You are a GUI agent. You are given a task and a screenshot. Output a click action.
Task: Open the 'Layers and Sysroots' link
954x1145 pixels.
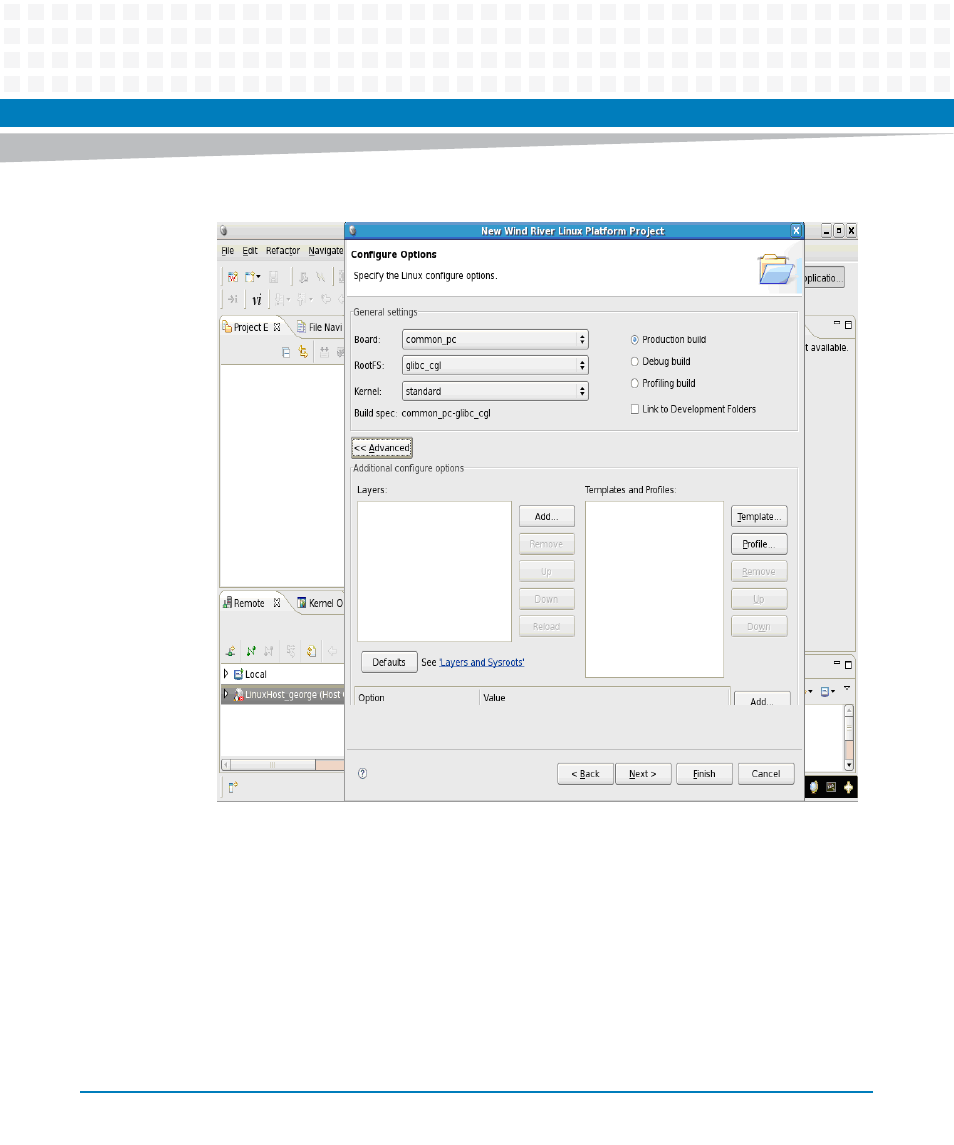(481, 662)
